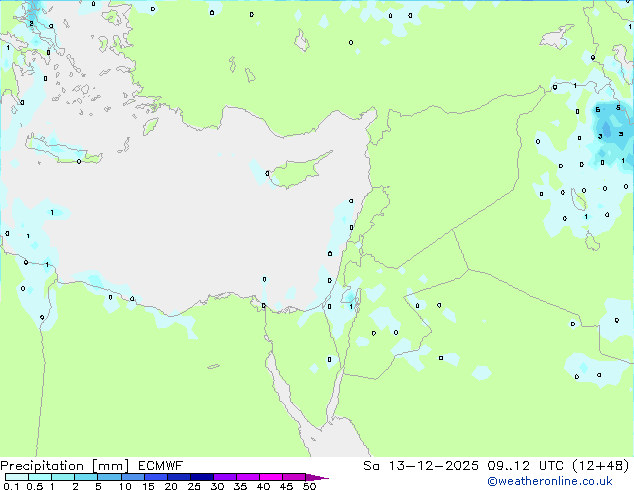Select the 5–10 mm light blue legend swatch

pos(109,477)
